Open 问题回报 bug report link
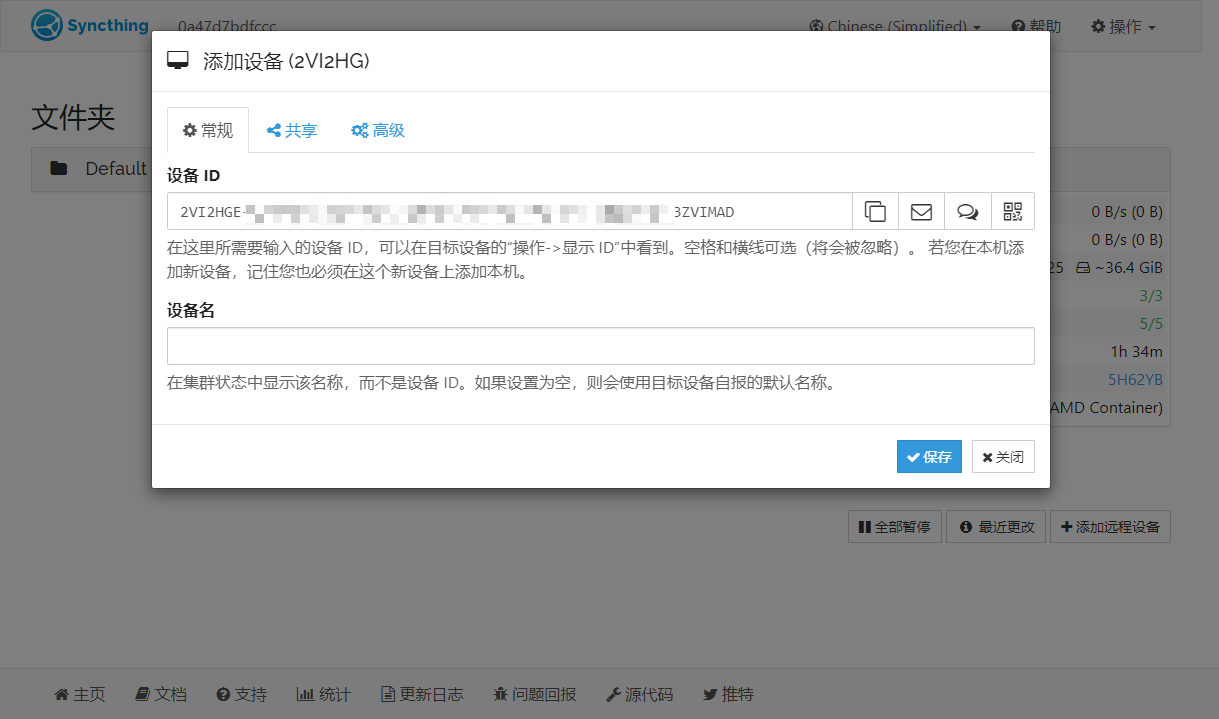1219x719 pixels. [535, 694]
